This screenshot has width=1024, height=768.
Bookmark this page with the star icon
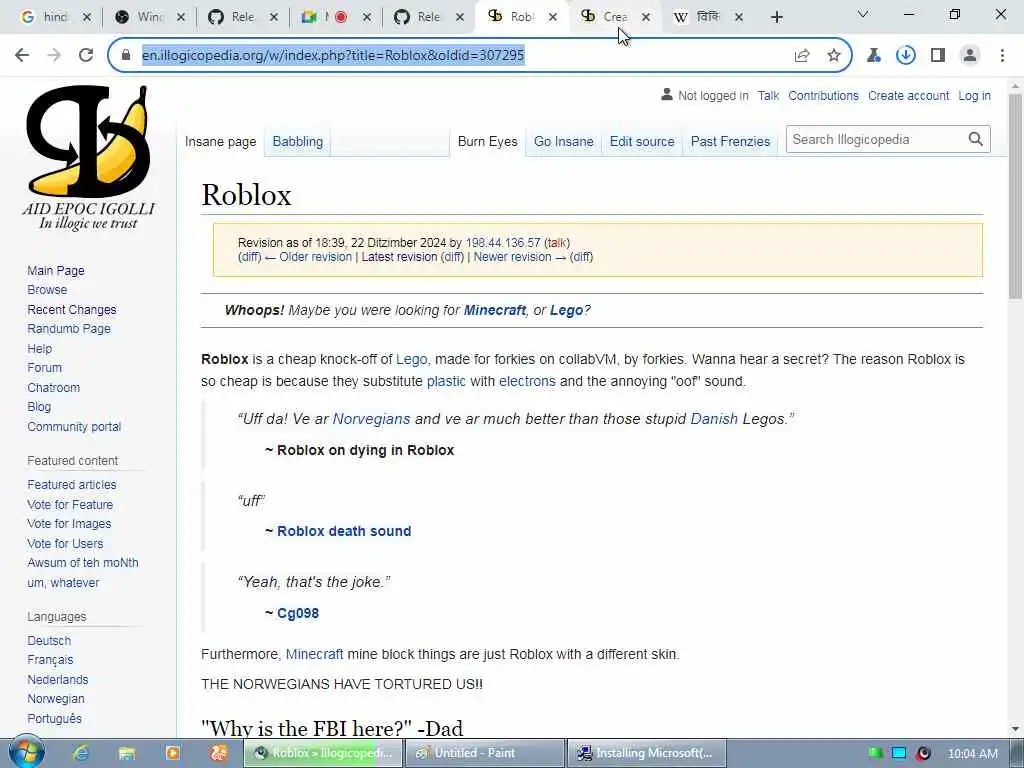click(x=834, y=56)
